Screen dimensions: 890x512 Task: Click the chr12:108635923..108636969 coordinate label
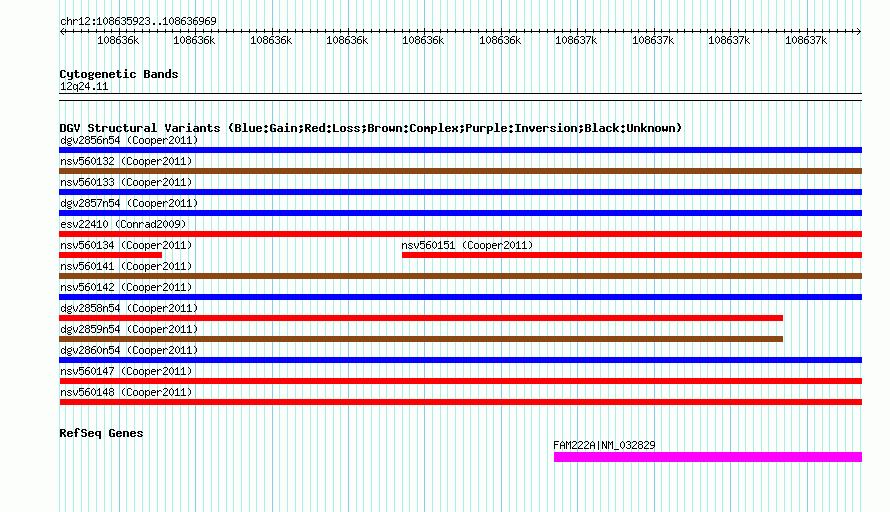pyautogui.click(x=138, y=21)
